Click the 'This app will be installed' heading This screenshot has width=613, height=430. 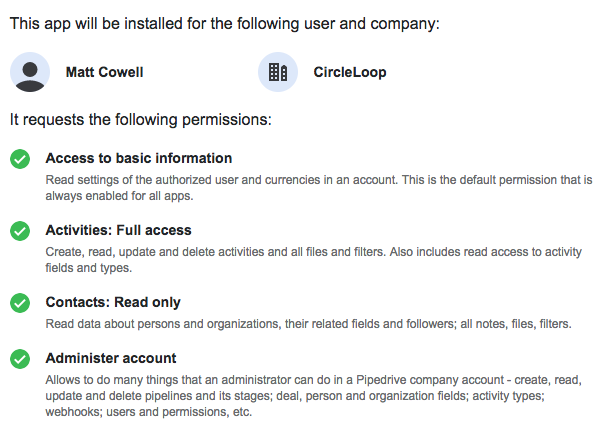tap(225, 24)
